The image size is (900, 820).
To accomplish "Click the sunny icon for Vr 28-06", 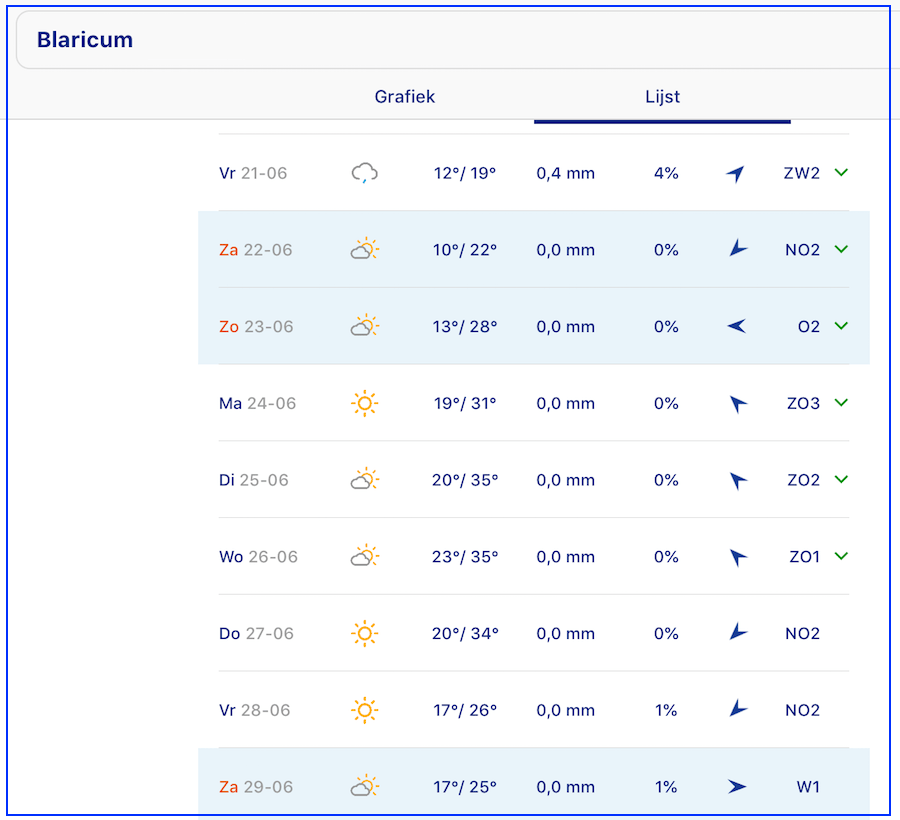I will pos(365,711).
